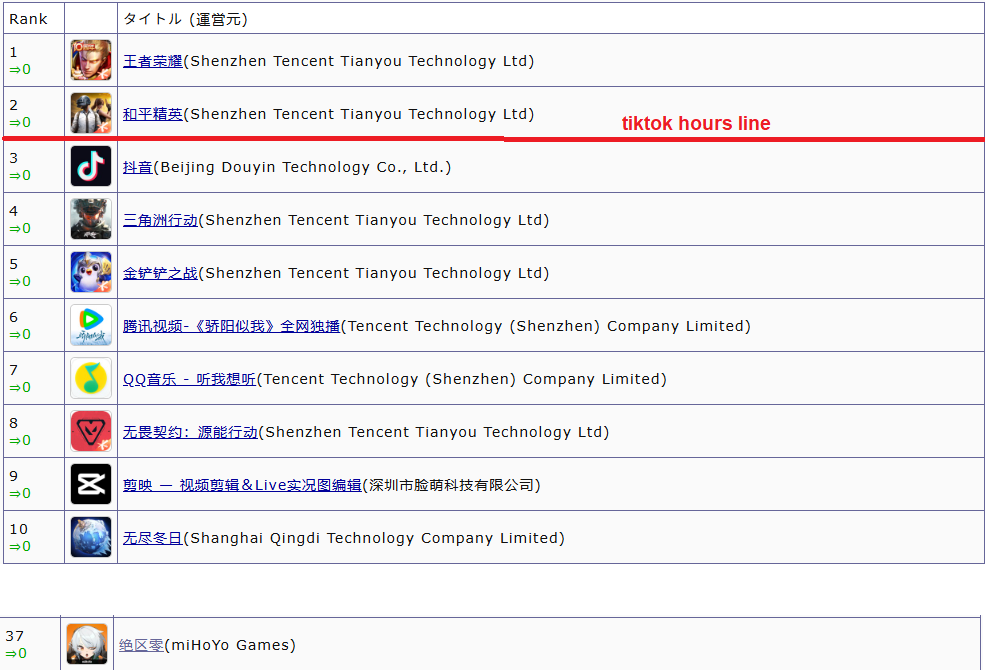Image resolution: width=987 pixels, height=670 pixels.
Task: Open the 剪映 视频剪辑 link
Action: pyautogui.click(x=242, y=484)
